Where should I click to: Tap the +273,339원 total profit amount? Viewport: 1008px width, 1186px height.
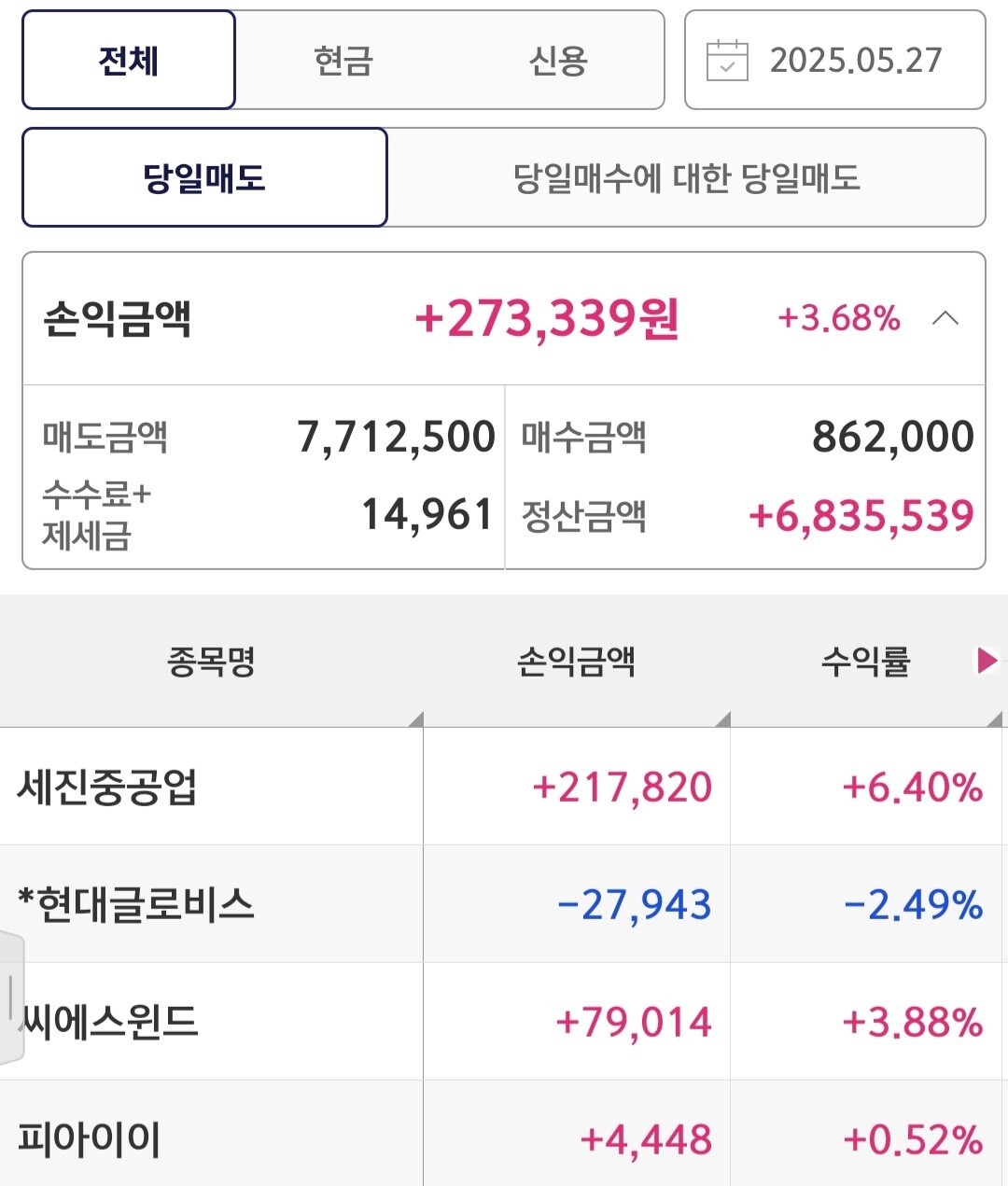(x=547, y=318)
